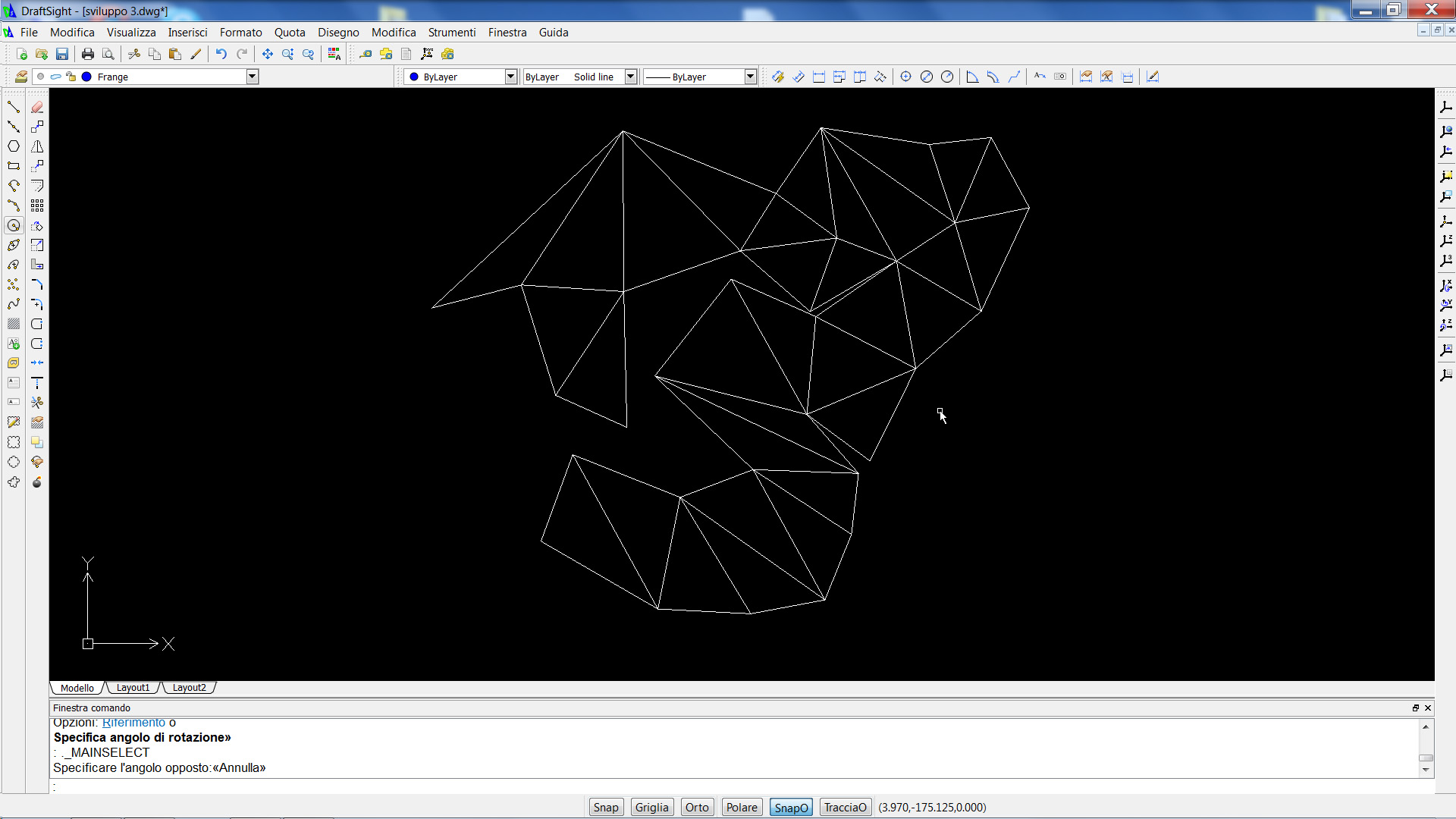Open the ByLayer line color dropdown
This screenshot has width=1456, height=819.
(510, 77)
